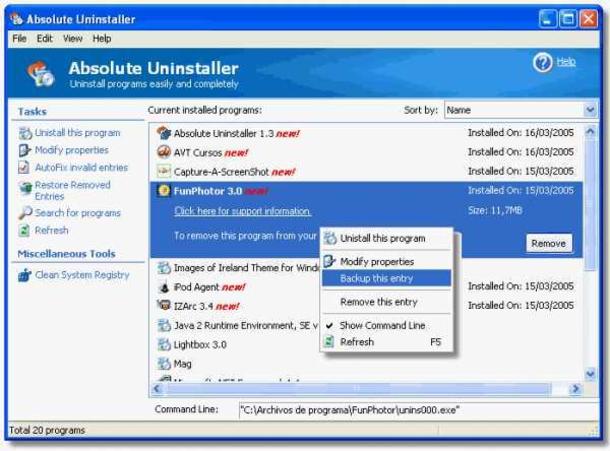The height and width of the screenshot is (451, 610).
Task: Choose Backup this entry from context menu
Action: [x=386, y=278]
